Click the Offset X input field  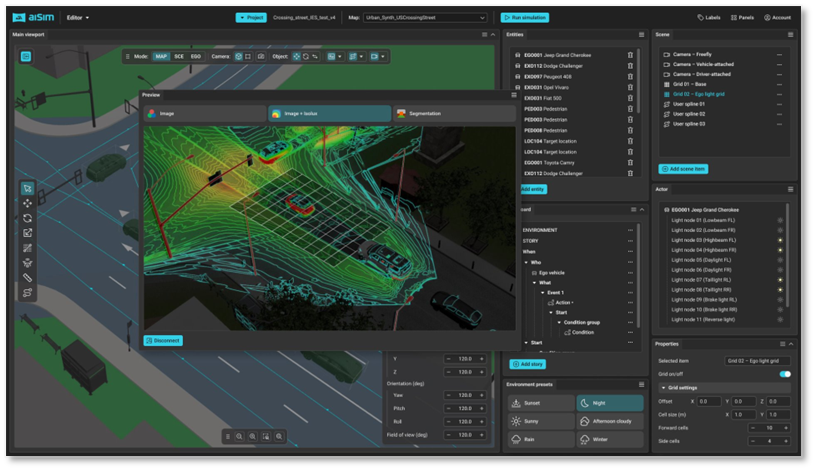pos(709,402)
